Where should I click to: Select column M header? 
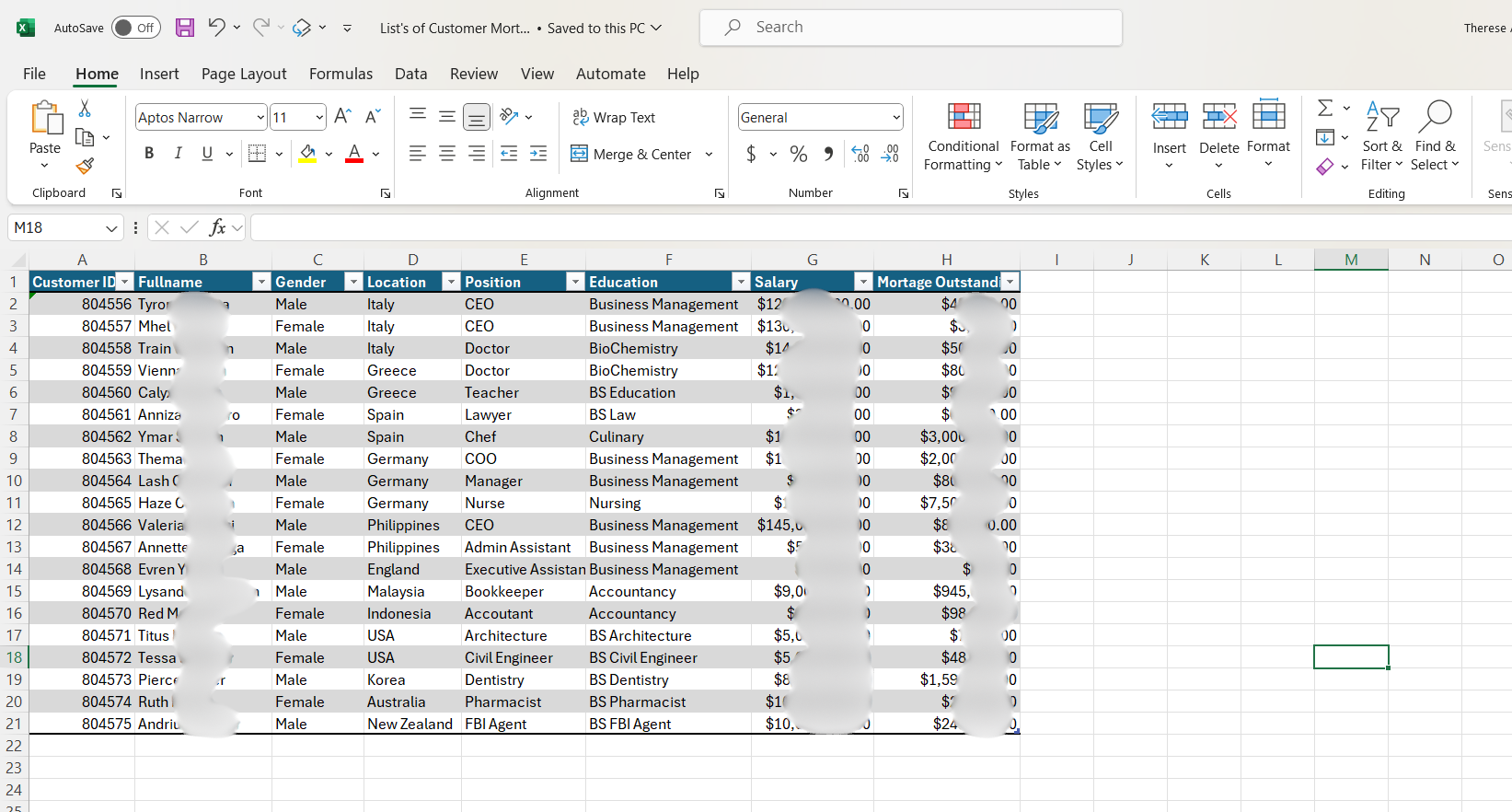pos(1351,260)
